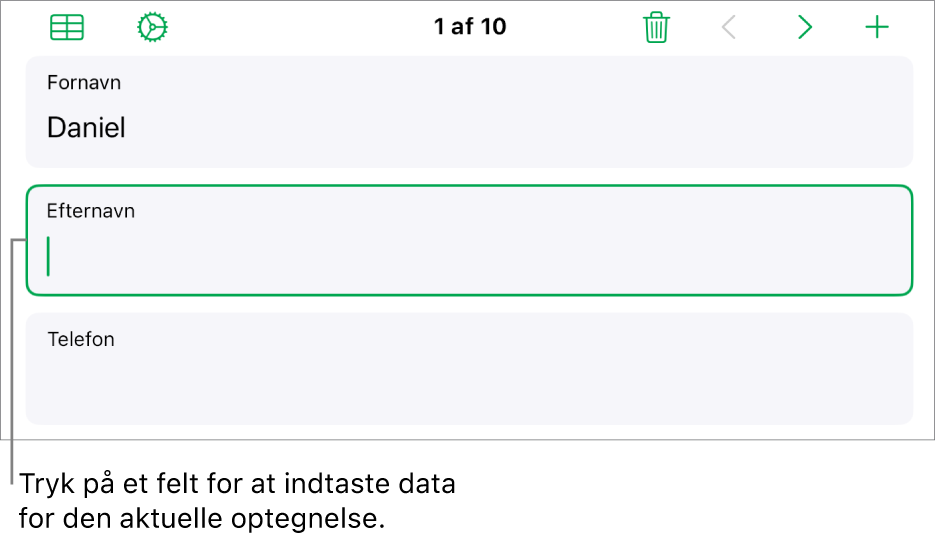Tap the number '10' in record counter

493,27
